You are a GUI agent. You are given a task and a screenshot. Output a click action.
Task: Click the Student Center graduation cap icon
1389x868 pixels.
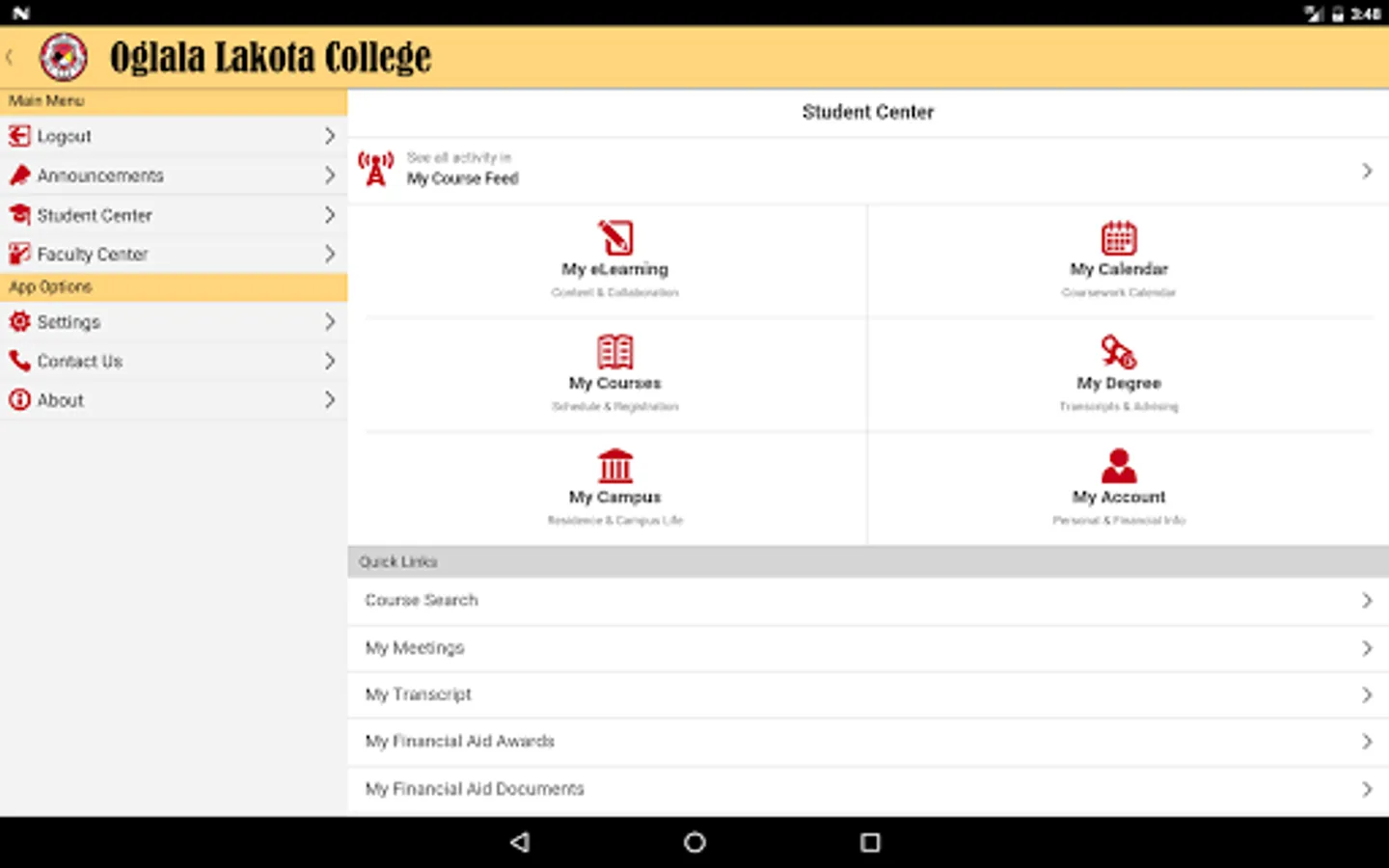click(19, 214)
